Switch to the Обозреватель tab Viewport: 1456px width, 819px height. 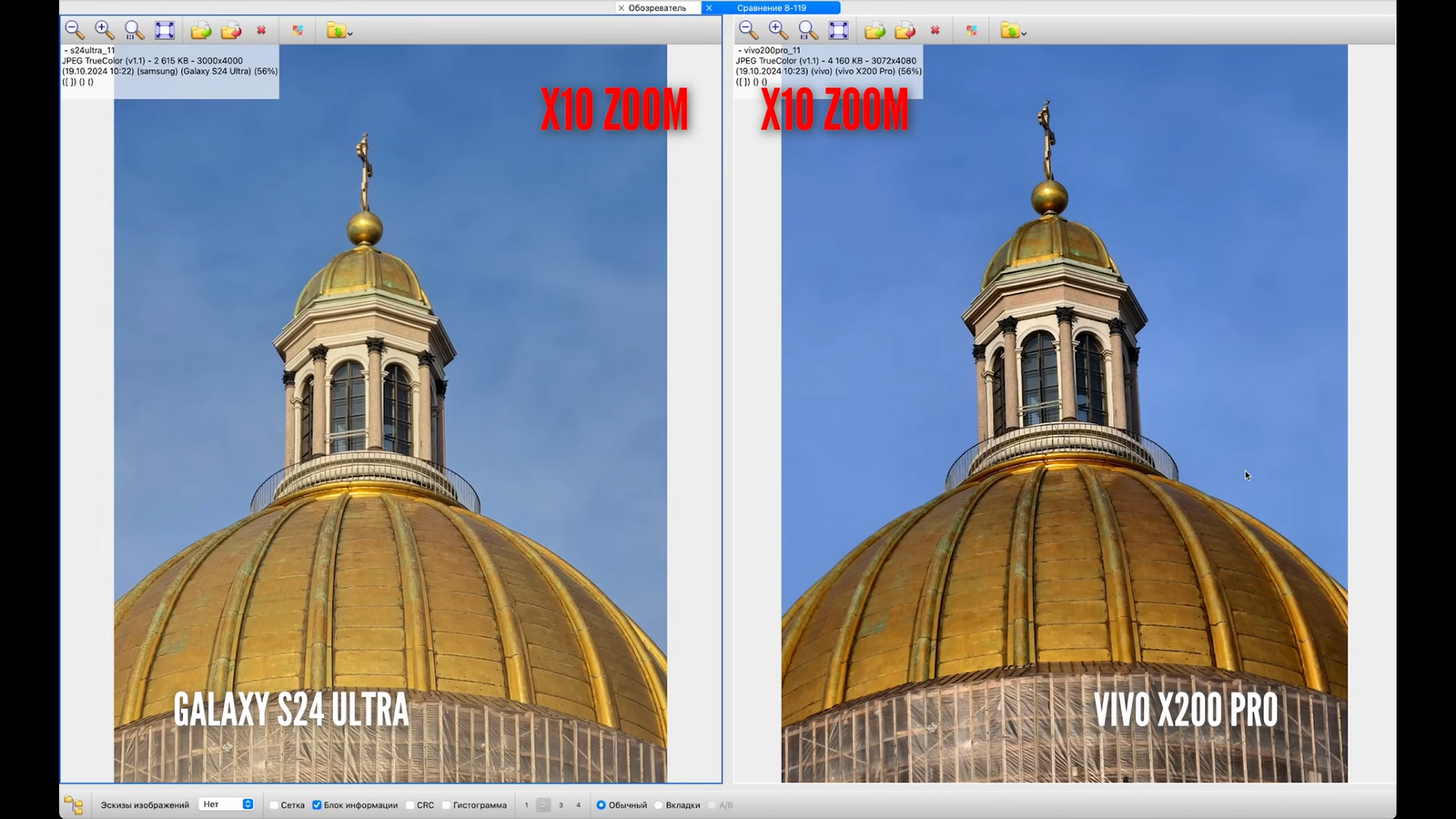tap(656, 7)
